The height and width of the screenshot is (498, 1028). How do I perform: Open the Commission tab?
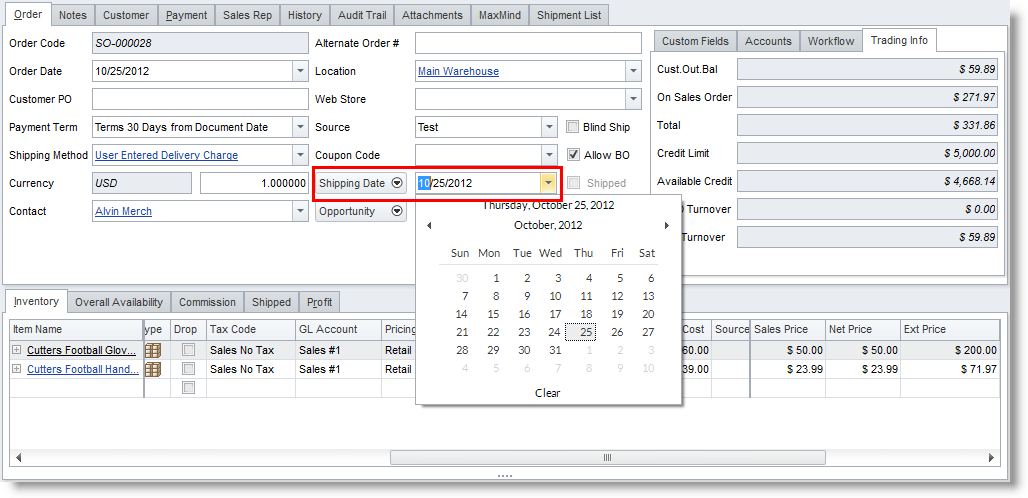tap(207, 302)
